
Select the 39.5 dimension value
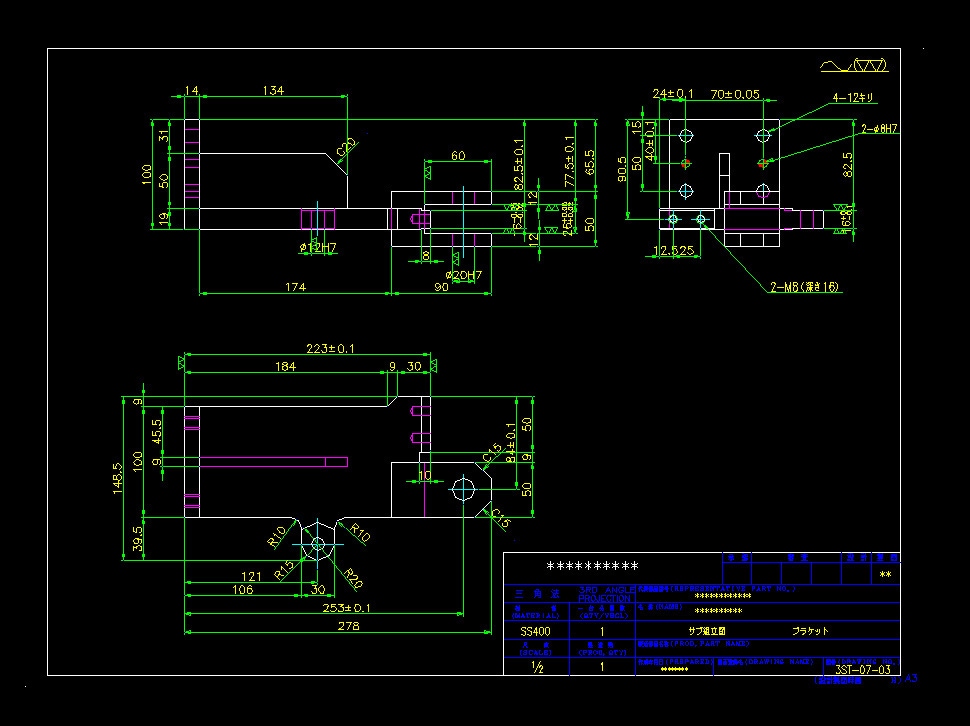click(x=137, y=539)
